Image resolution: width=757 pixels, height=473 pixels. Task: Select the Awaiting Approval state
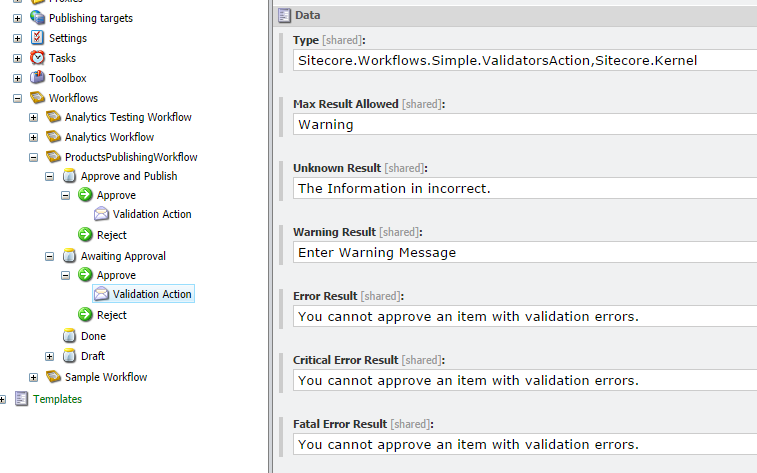pyautogui.click(x=123, y=256)
